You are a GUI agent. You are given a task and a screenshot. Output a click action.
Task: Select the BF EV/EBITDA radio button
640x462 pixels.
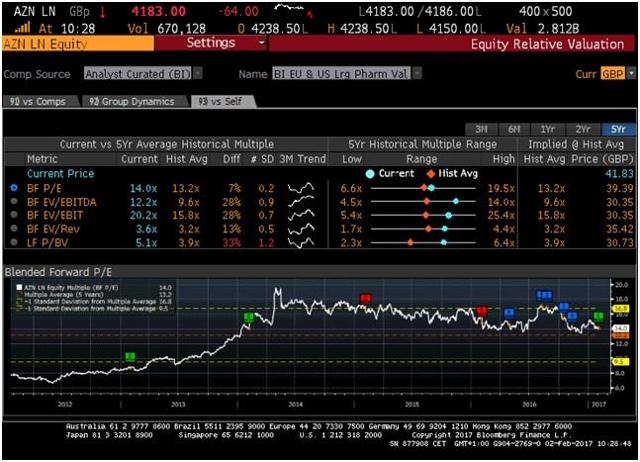click(x=14, y=201)
